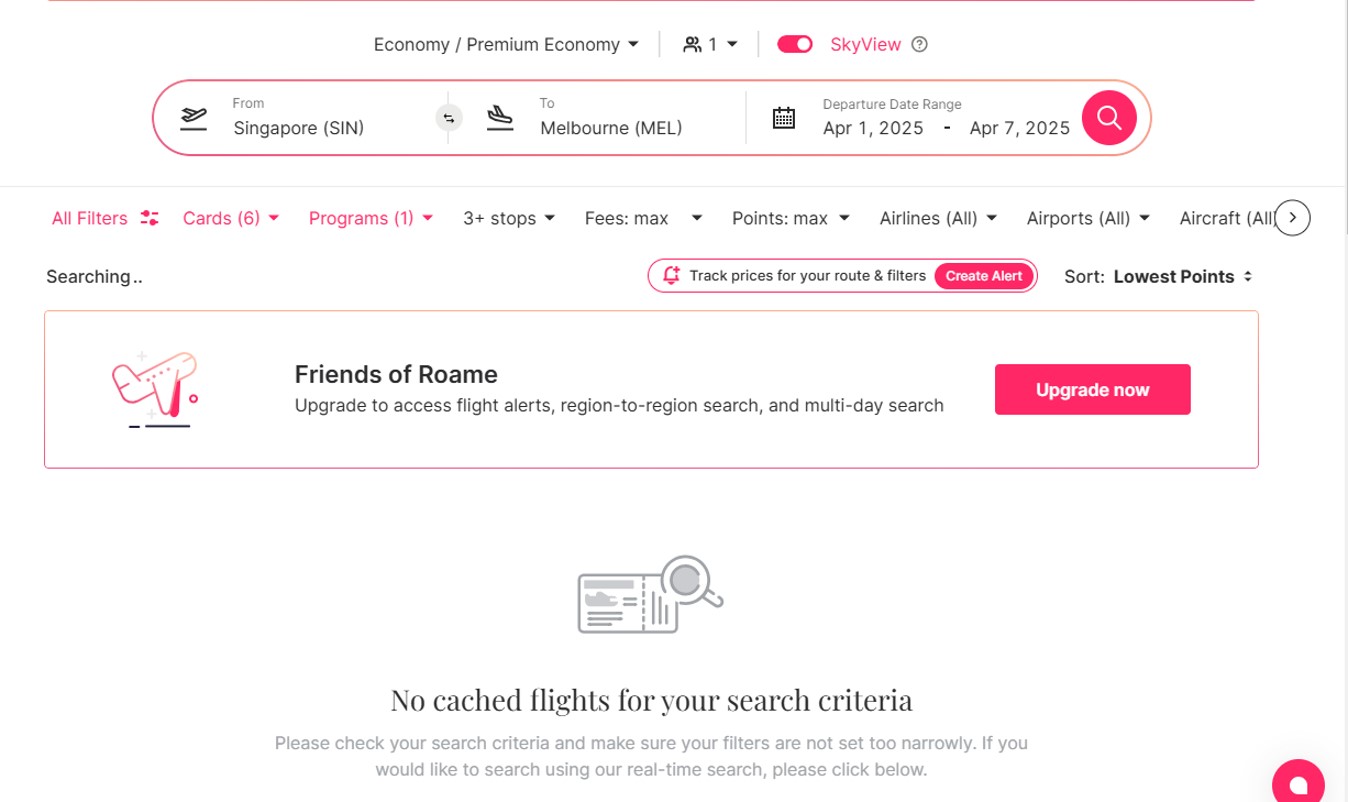Click the SkyView help question mark
The width and height of the screenshot is (1348, 802).
coord(920,44)
